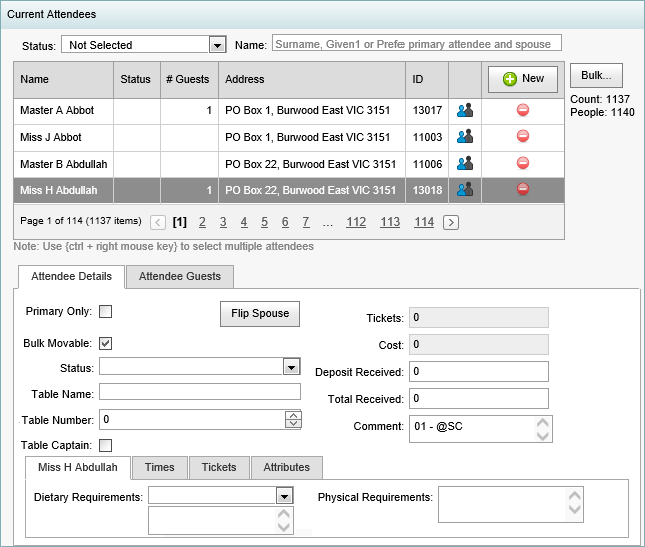Viewport: 645px width, 547px height.
Task: Go to page 2
Action: 202,222
